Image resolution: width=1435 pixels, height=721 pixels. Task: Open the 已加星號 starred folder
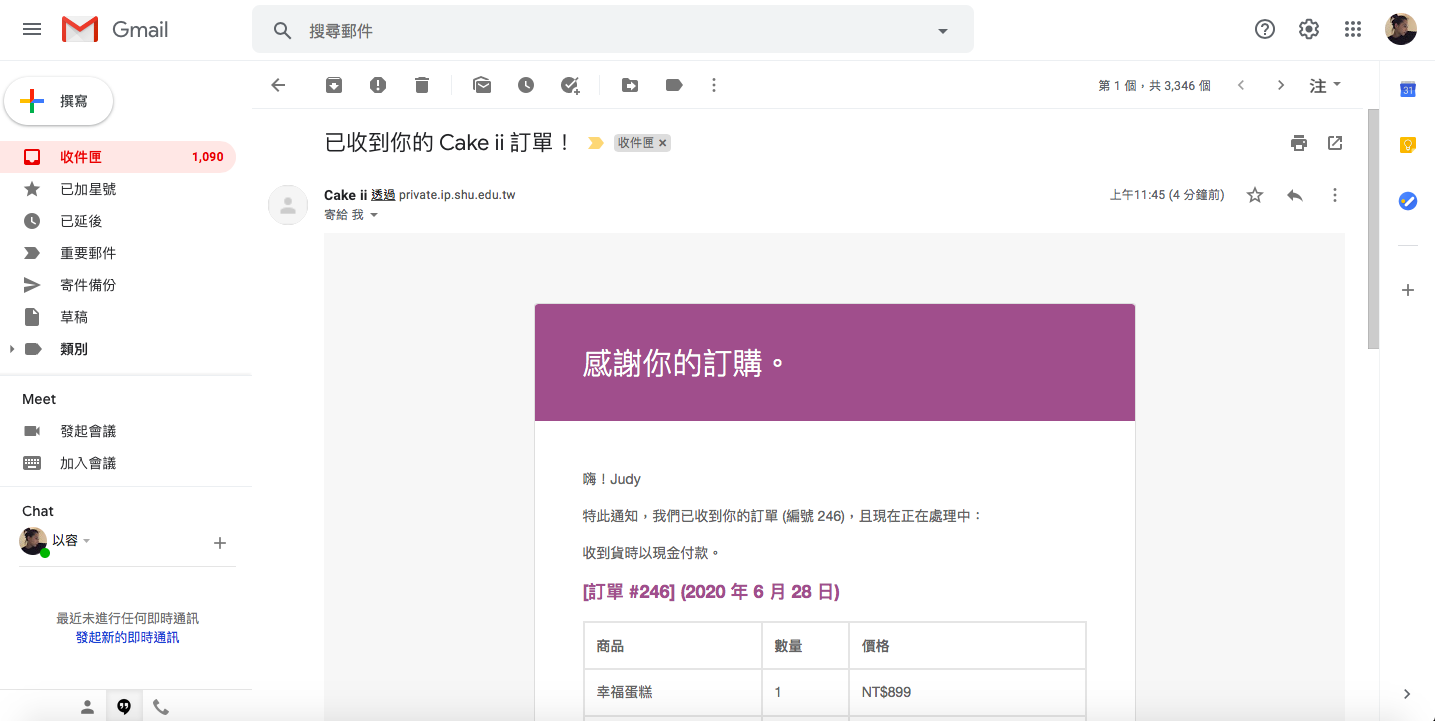[88, 189]
